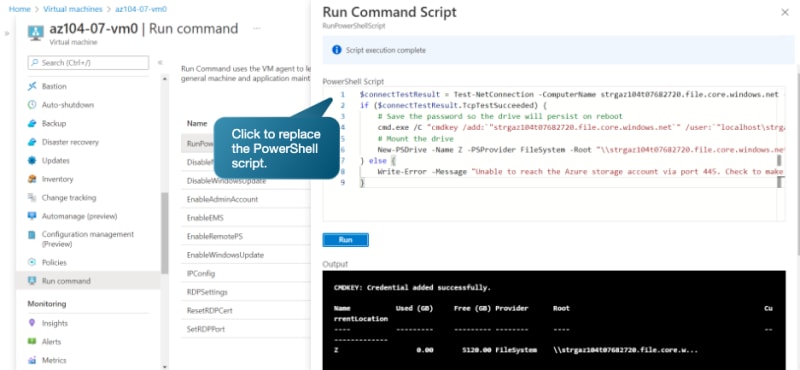Open Configuration management (Preview) item
The width and height of the screenshot is (800, 370).
pyautogui.click(x=88, y=239)
